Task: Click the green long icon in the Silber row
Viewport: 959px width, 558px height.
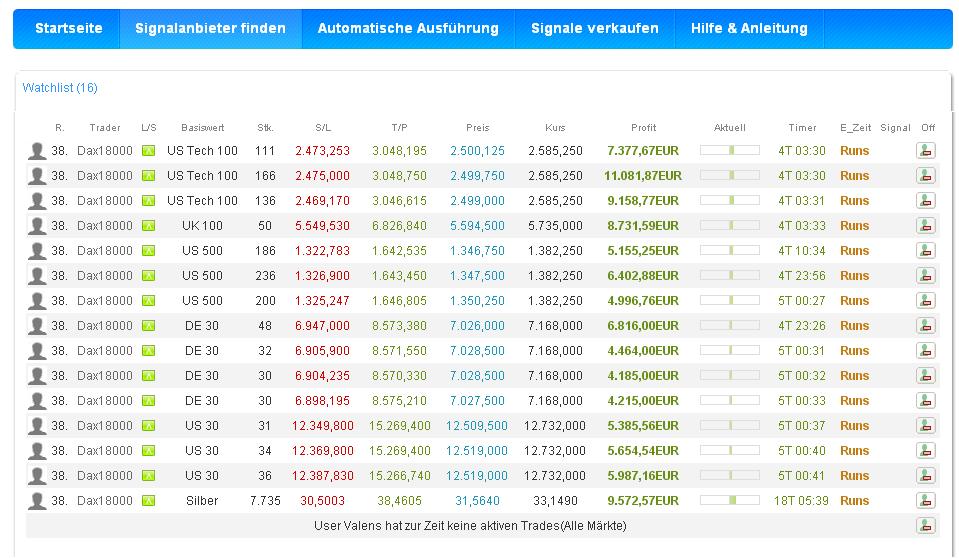Action: [x=149, y=501]
